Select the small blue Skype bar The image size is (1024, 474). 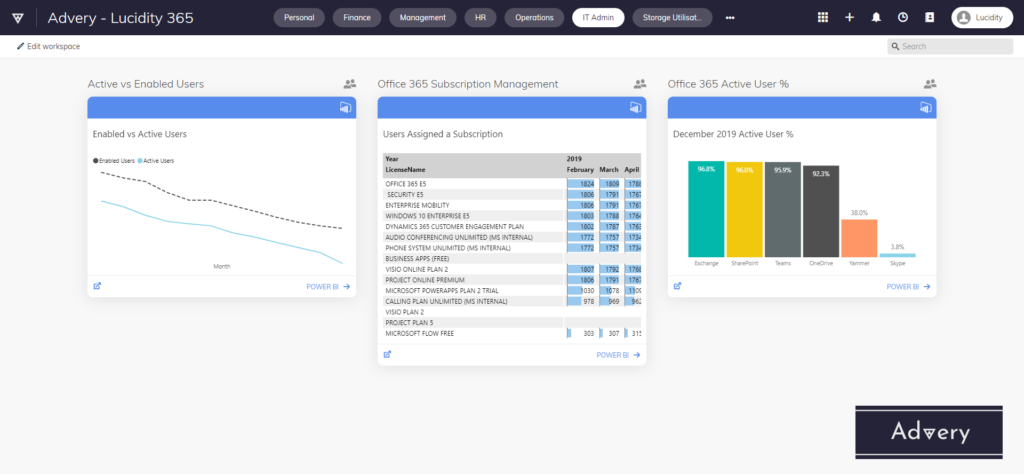897,255
